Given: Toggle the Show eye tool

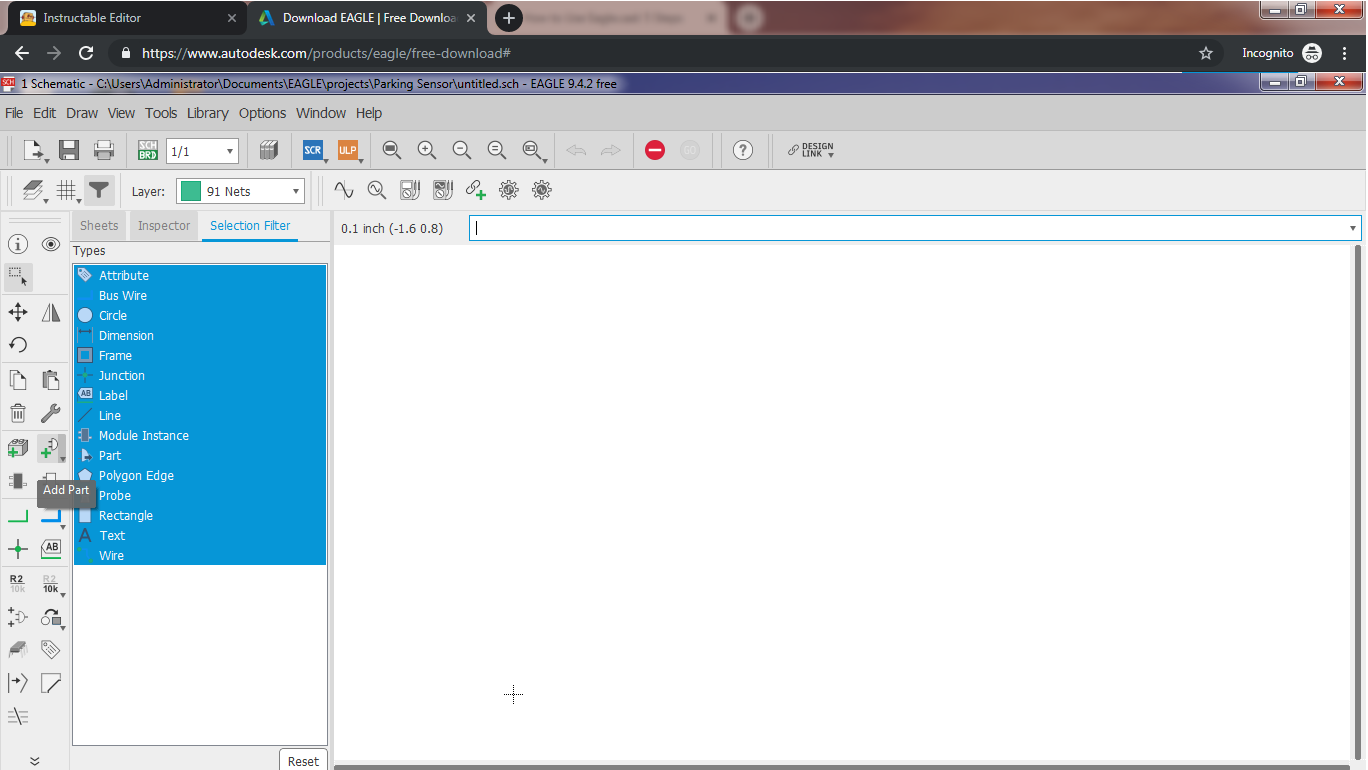Looking at the screenshot, I should pyautogui.click(x=51, y=244).
